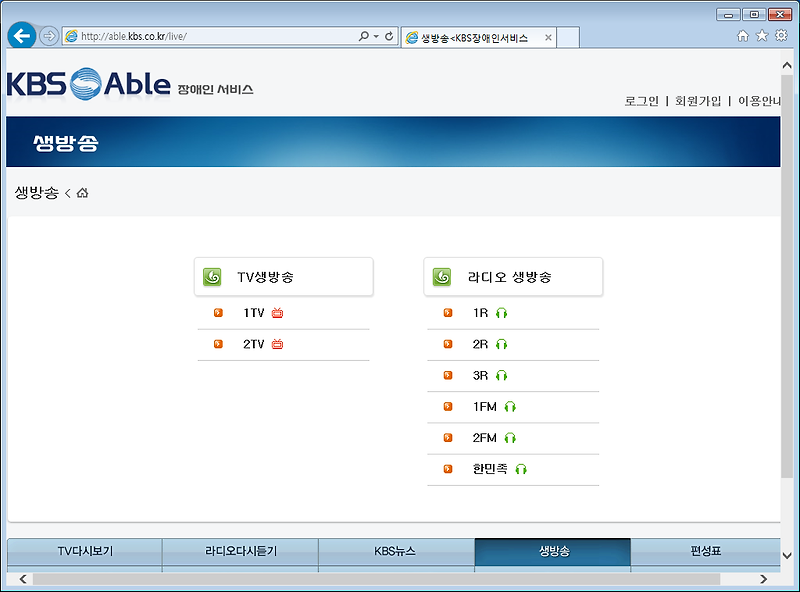Click orange arrow bullet beside 2TV
Image resolution: width=800 pixels, height=592 pixels.
click(218, 344)
